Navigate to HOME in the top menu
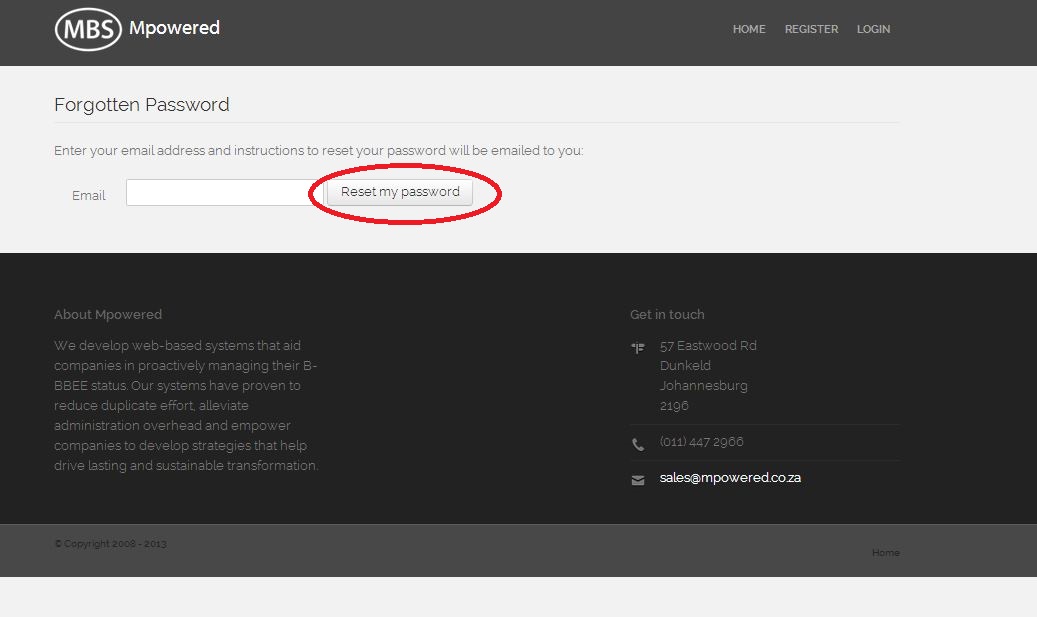The width and height of the screenshot is (1037, 617). (x=748, y=29)
